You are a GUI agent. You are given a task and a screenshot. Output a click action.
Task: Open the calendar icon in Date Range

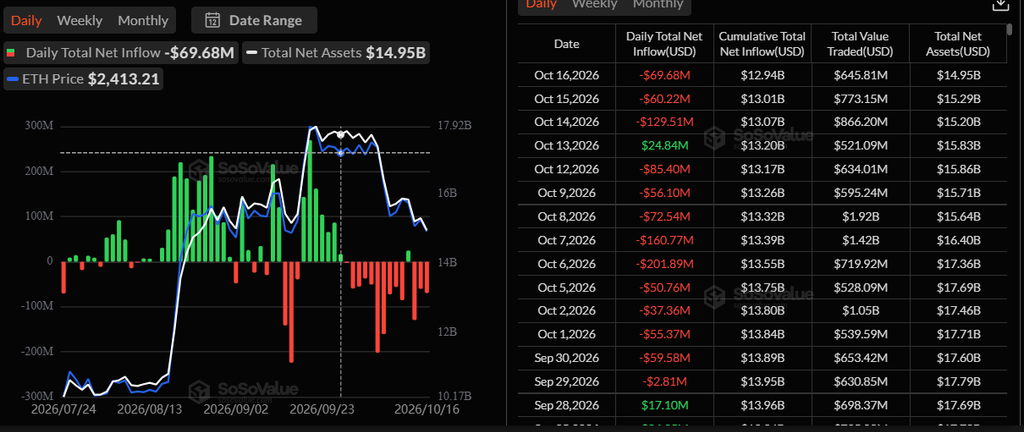[x=212, y=20]
